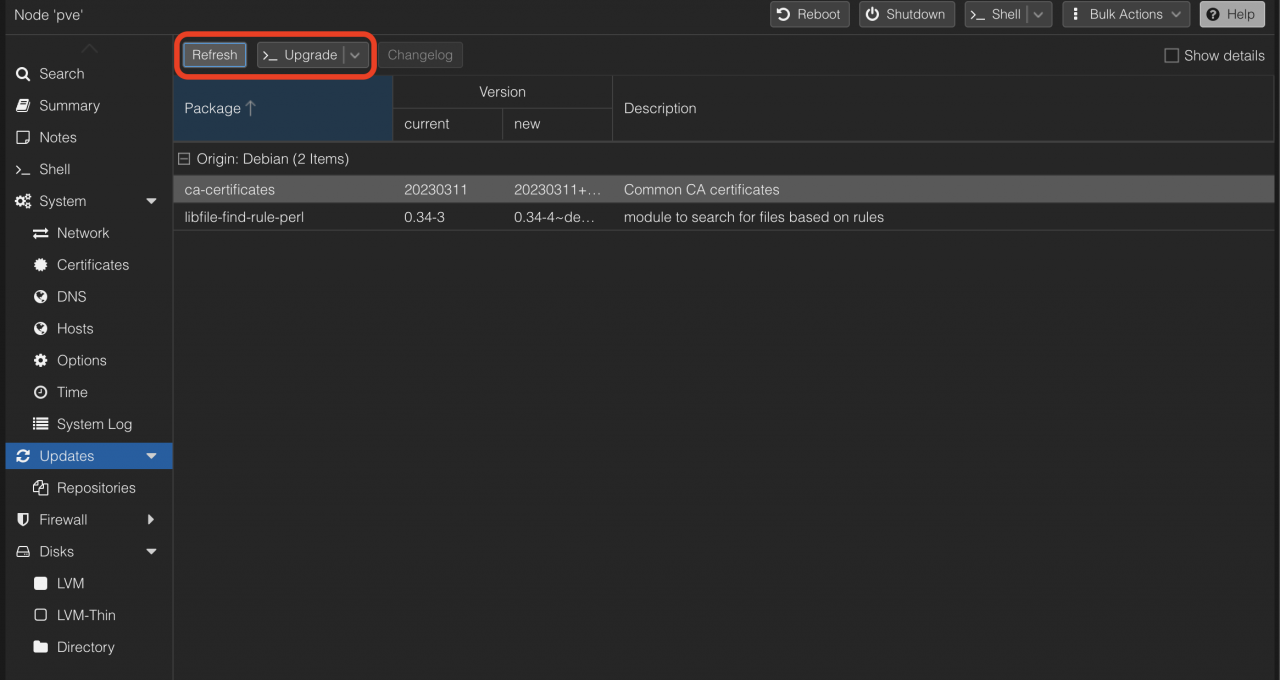The width and height of the screenshot is (1280, 680).
Task: Collapse the Disks section arrow
Action: [x=151, y=552]
